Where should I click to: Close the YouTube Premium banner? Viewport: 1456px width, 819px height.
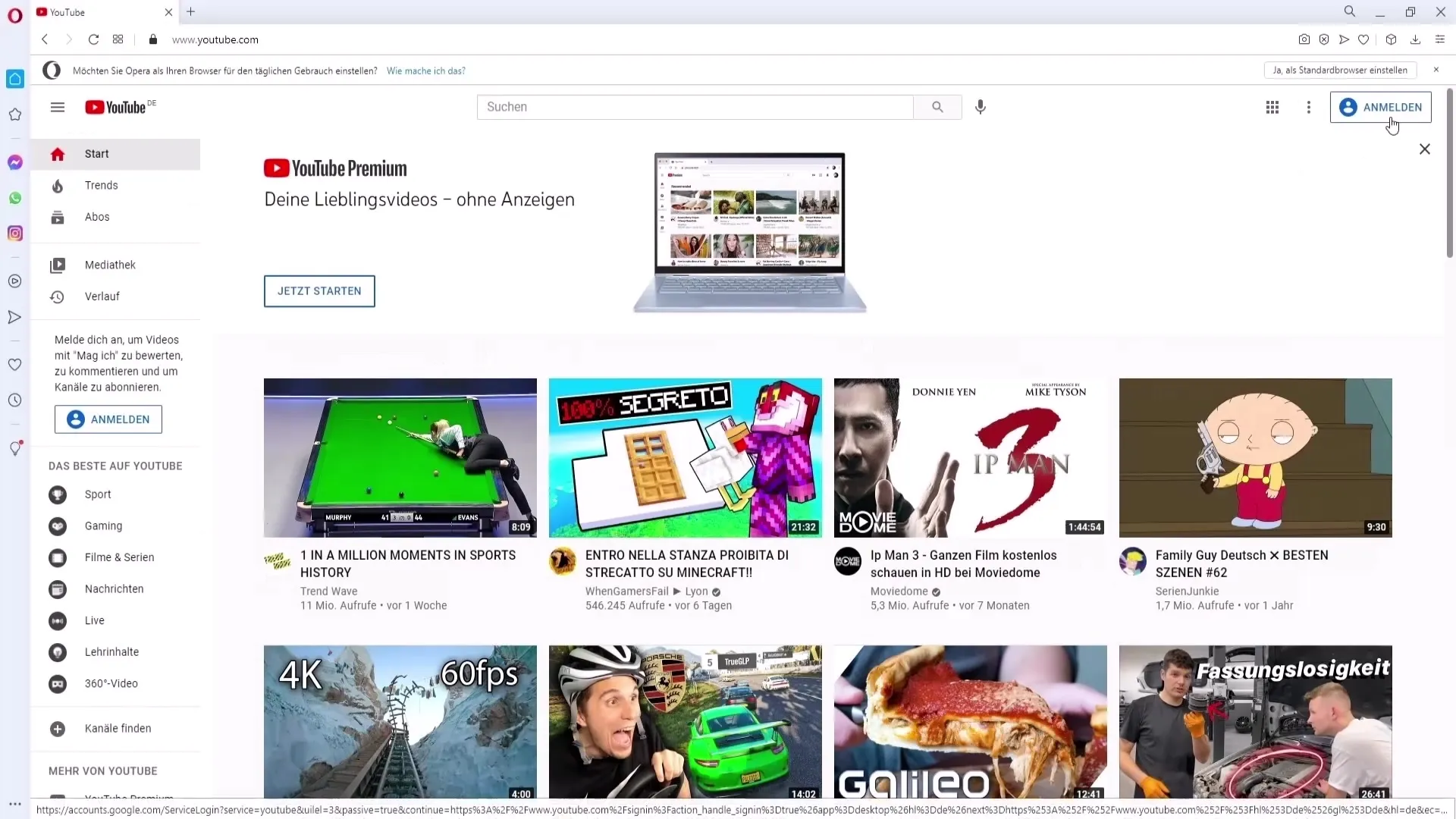tap(1426, 149)
